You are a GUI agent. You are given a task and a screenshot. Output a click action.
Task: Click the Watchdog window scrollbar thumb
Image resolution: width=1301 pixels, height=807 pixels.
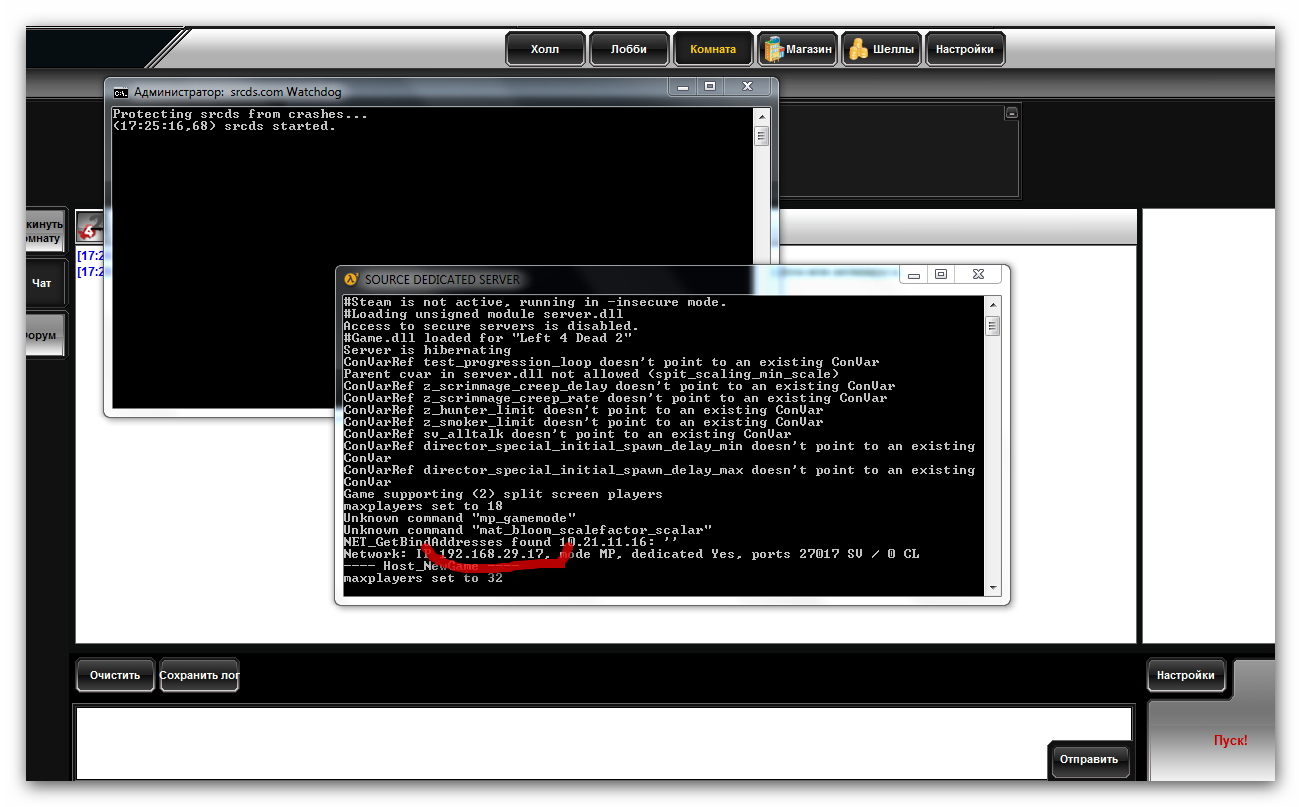click(x=762, y=135)
